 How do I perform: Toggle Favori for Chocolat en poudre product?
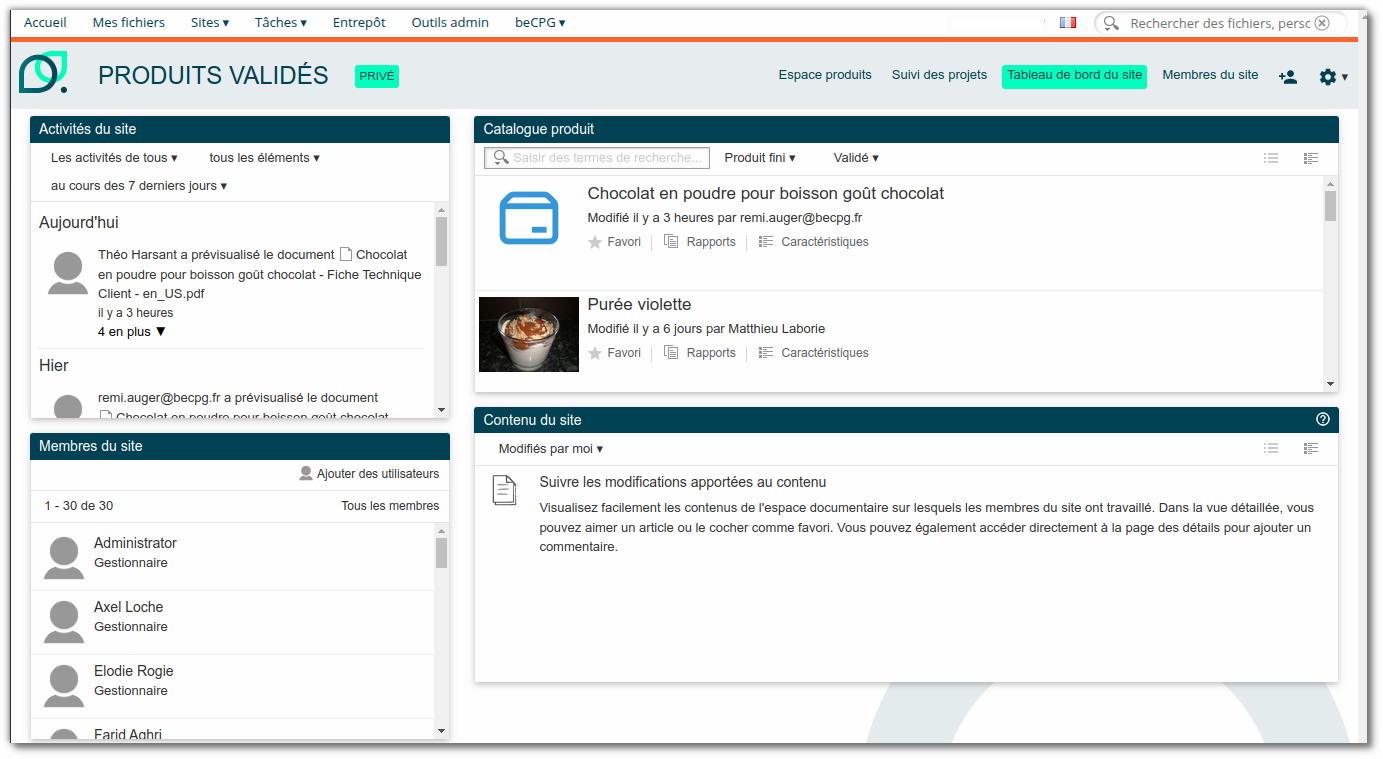coord(614,241)
